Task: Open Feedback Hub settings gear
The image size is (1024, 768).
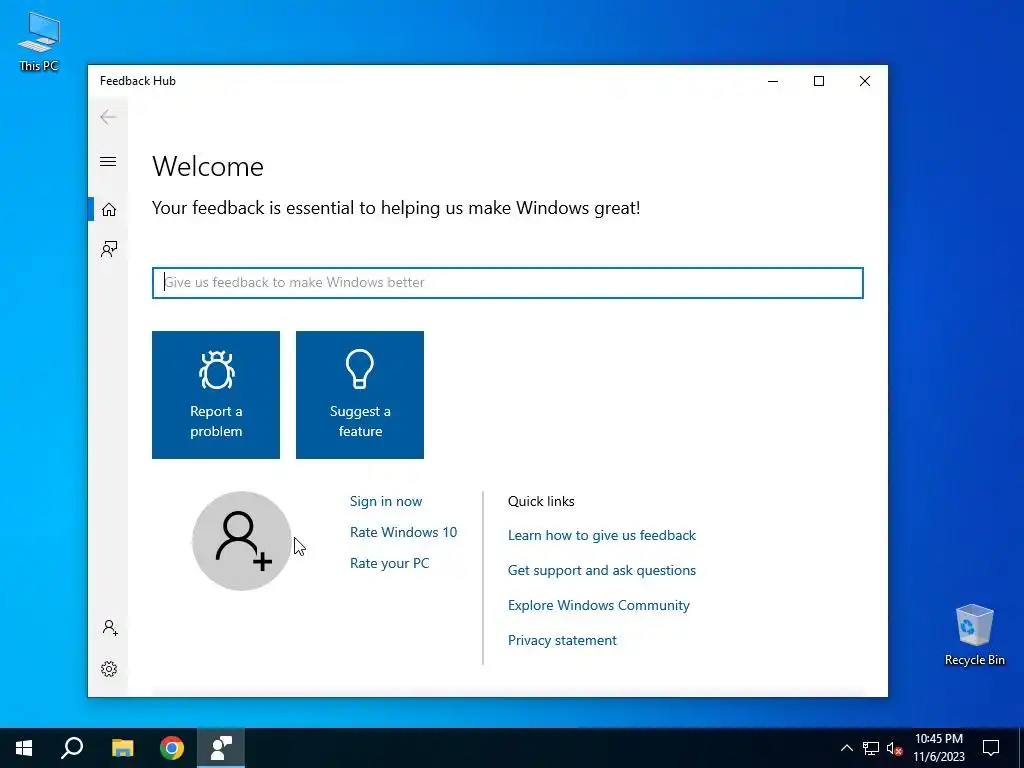Action: [x=108, y=669]
